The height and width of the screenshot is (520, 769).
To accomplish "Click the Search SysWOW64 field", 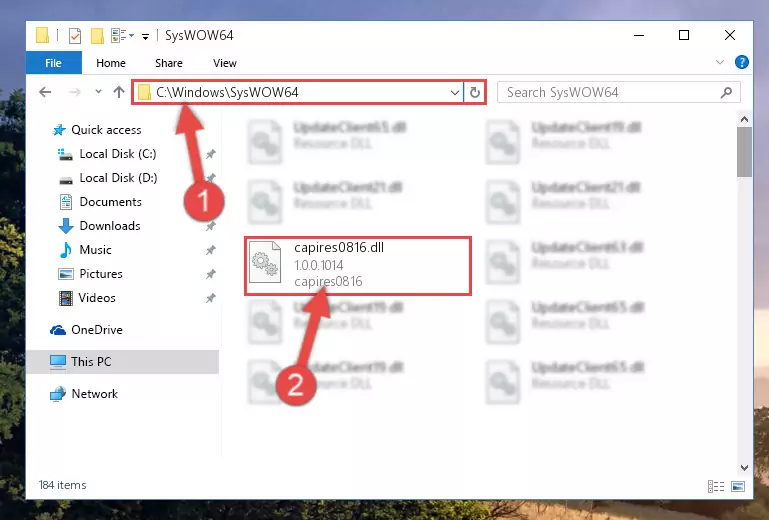I will [x=618, y=92].
